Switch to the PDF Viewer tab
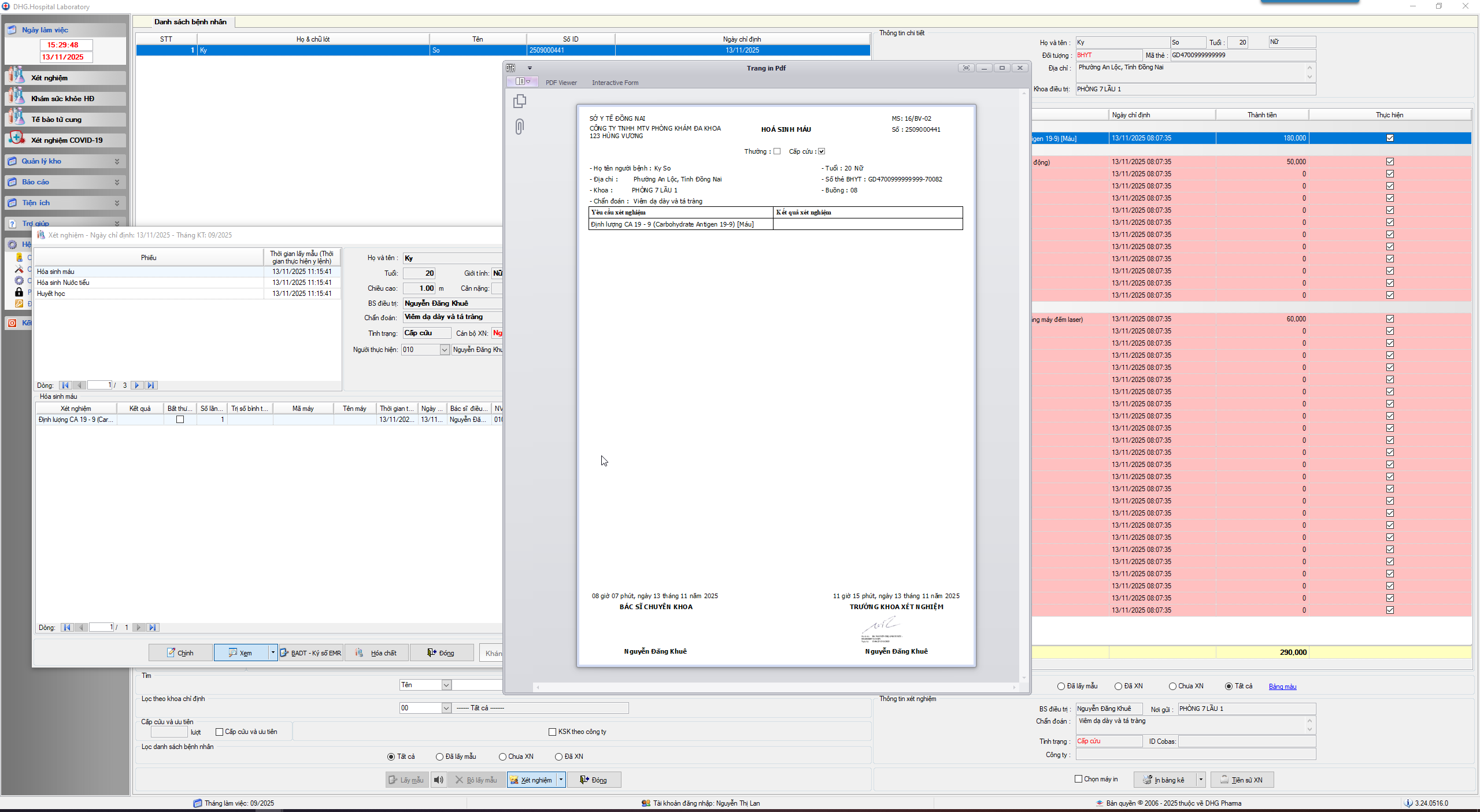Image resolution: width=1480 pixels, height=812 pixels. 561,83
